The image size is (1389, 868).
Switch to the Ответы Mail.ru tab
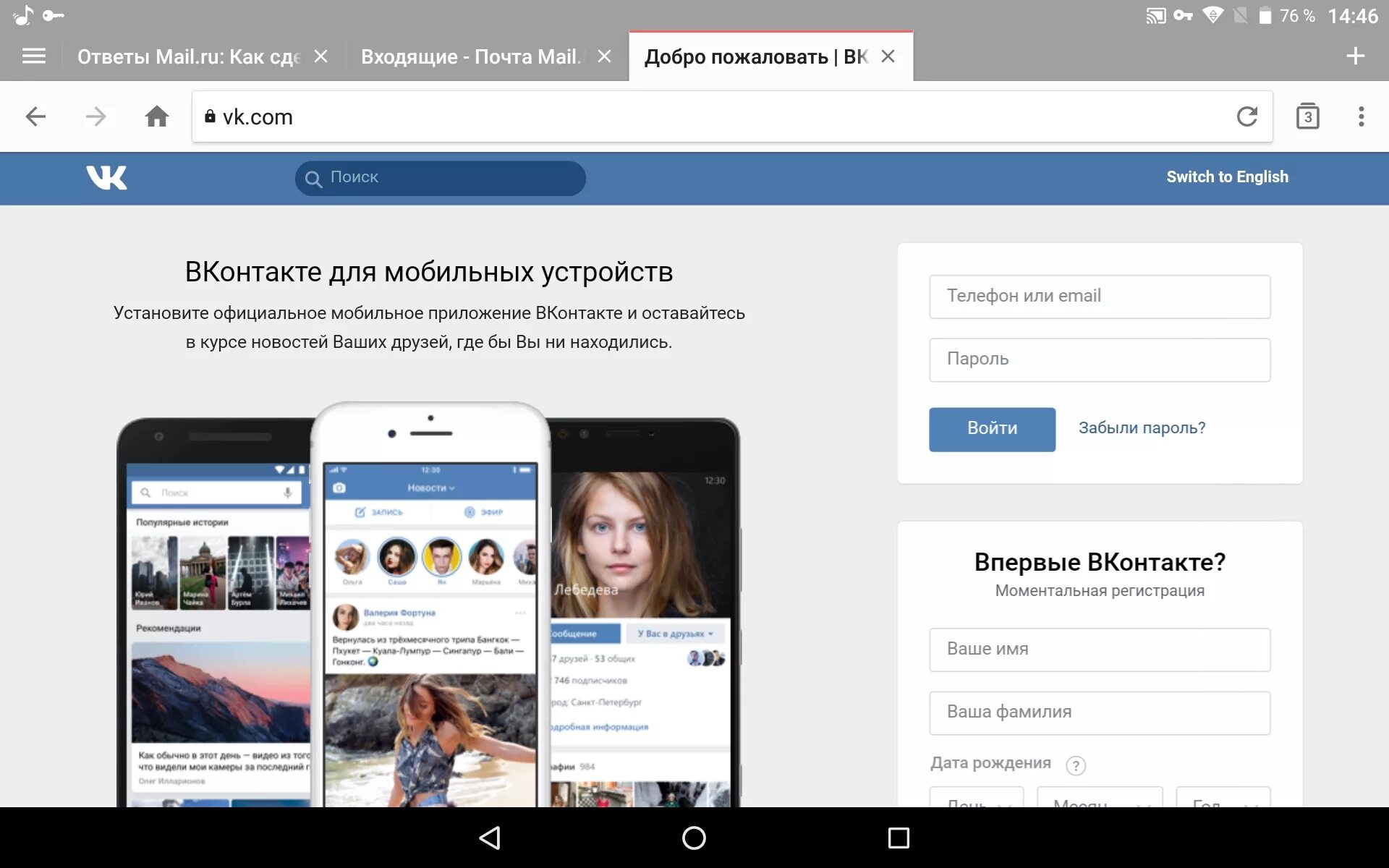pos(189,56)
